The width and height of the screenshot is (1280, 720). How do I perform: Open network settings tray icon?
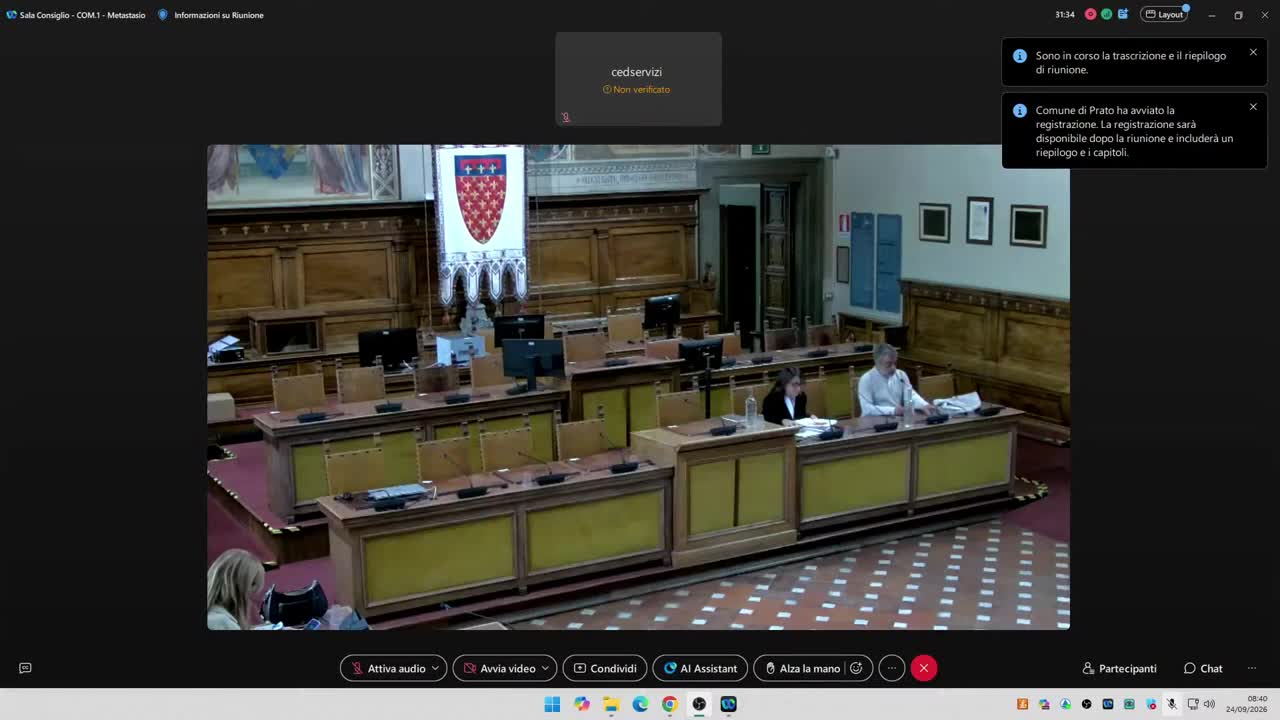click(1193, 704)
